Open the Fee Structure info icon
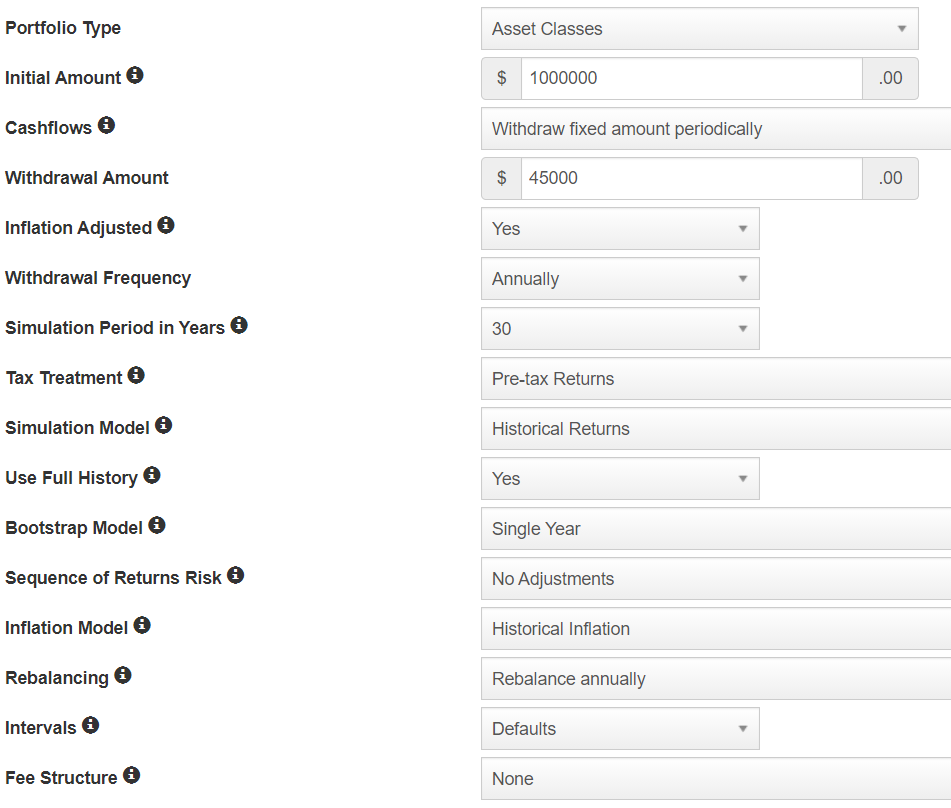 click(x=132, y=775)
